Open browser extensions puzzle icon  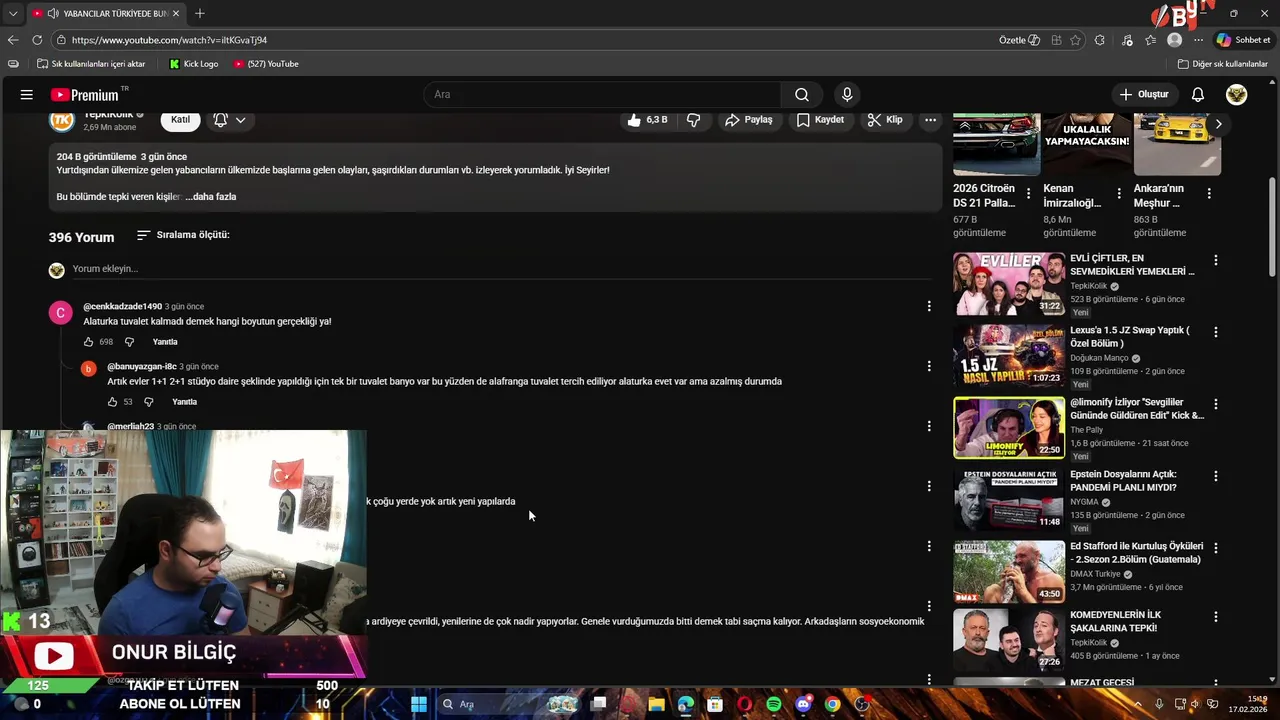1100,40
